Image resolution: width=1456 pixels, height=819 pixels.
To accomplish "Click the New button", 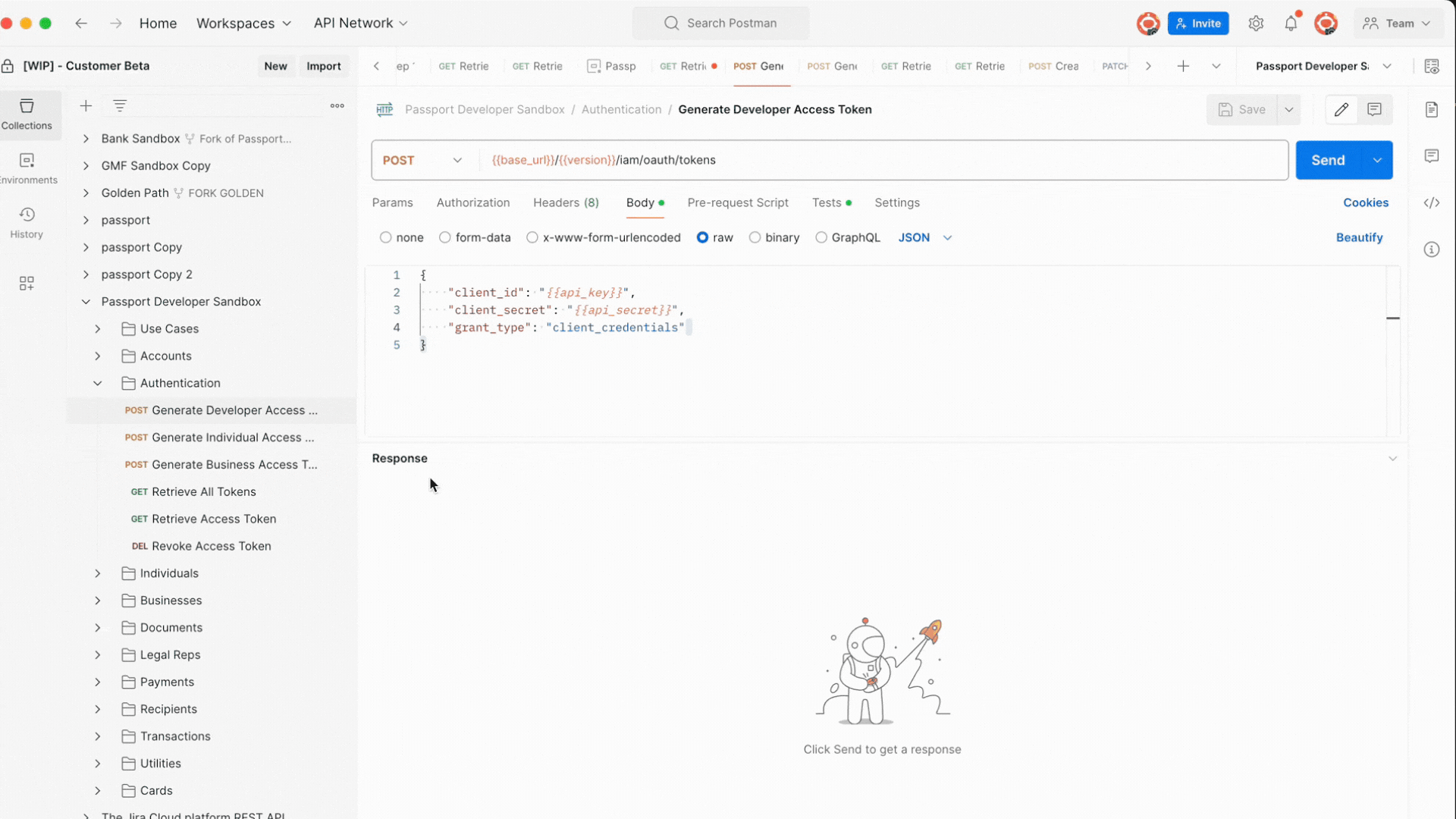I will [x=275, y=66].
